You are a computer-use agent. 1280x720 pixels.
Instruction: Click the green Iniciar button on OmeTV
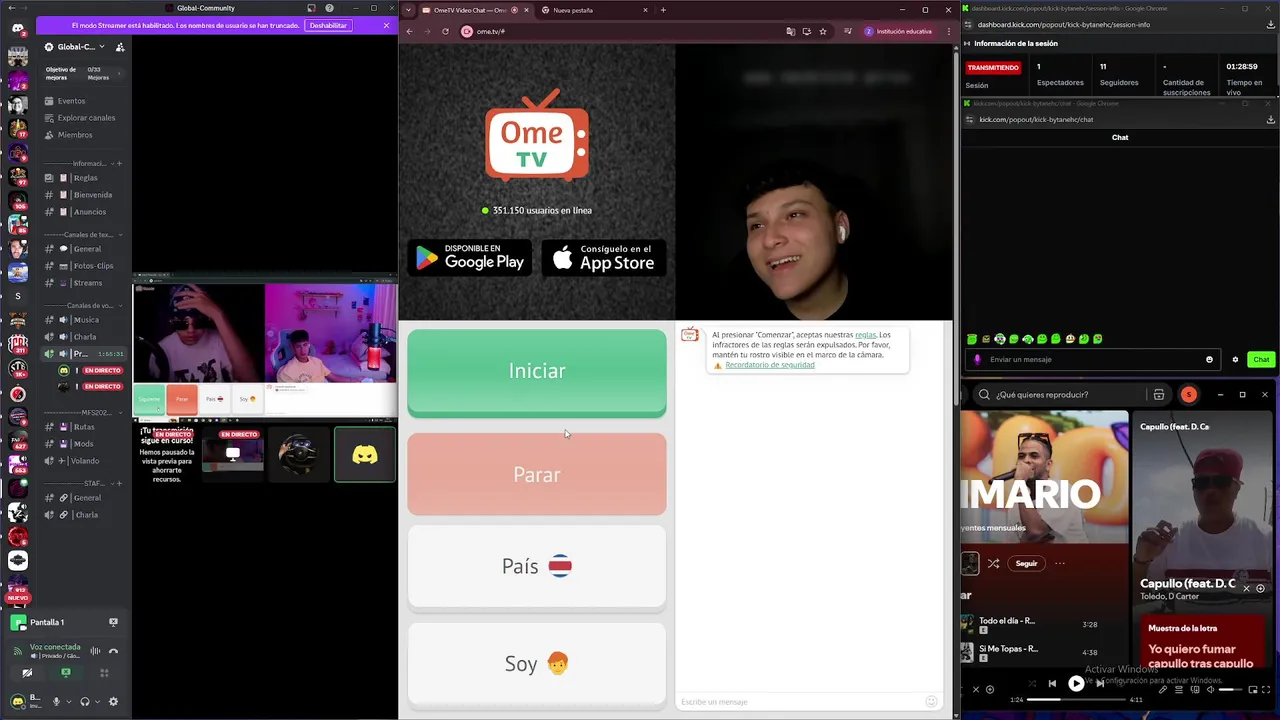coord(537,371)
